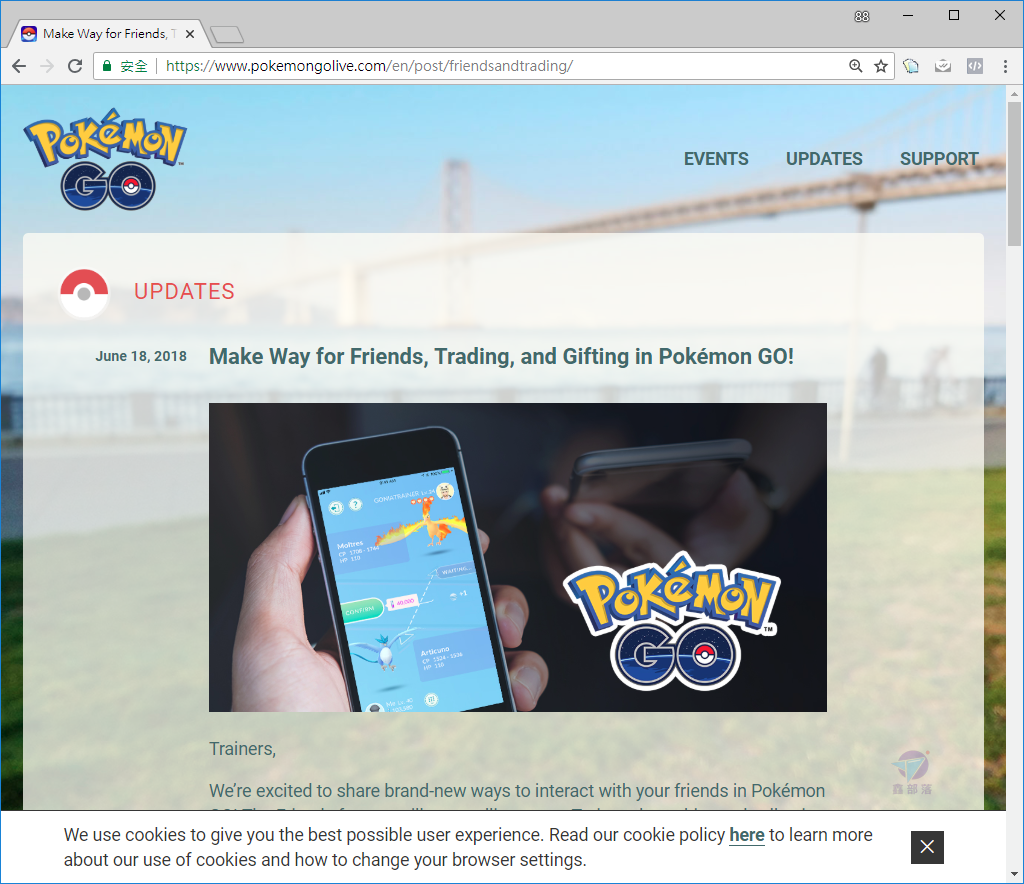Click the 'Trainers,' greeting text
Image resolution: width=1024 pixels, height=884 pixels.
tap(242, 749)
